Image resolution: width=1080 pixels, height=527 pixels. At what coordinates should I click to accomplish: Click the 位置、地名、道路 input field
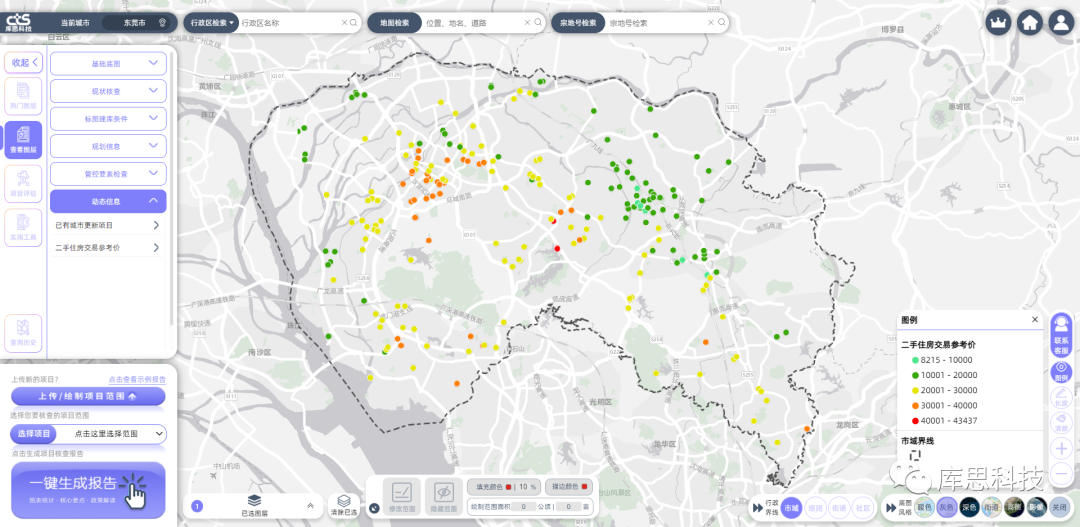click(x=474, y=23)
